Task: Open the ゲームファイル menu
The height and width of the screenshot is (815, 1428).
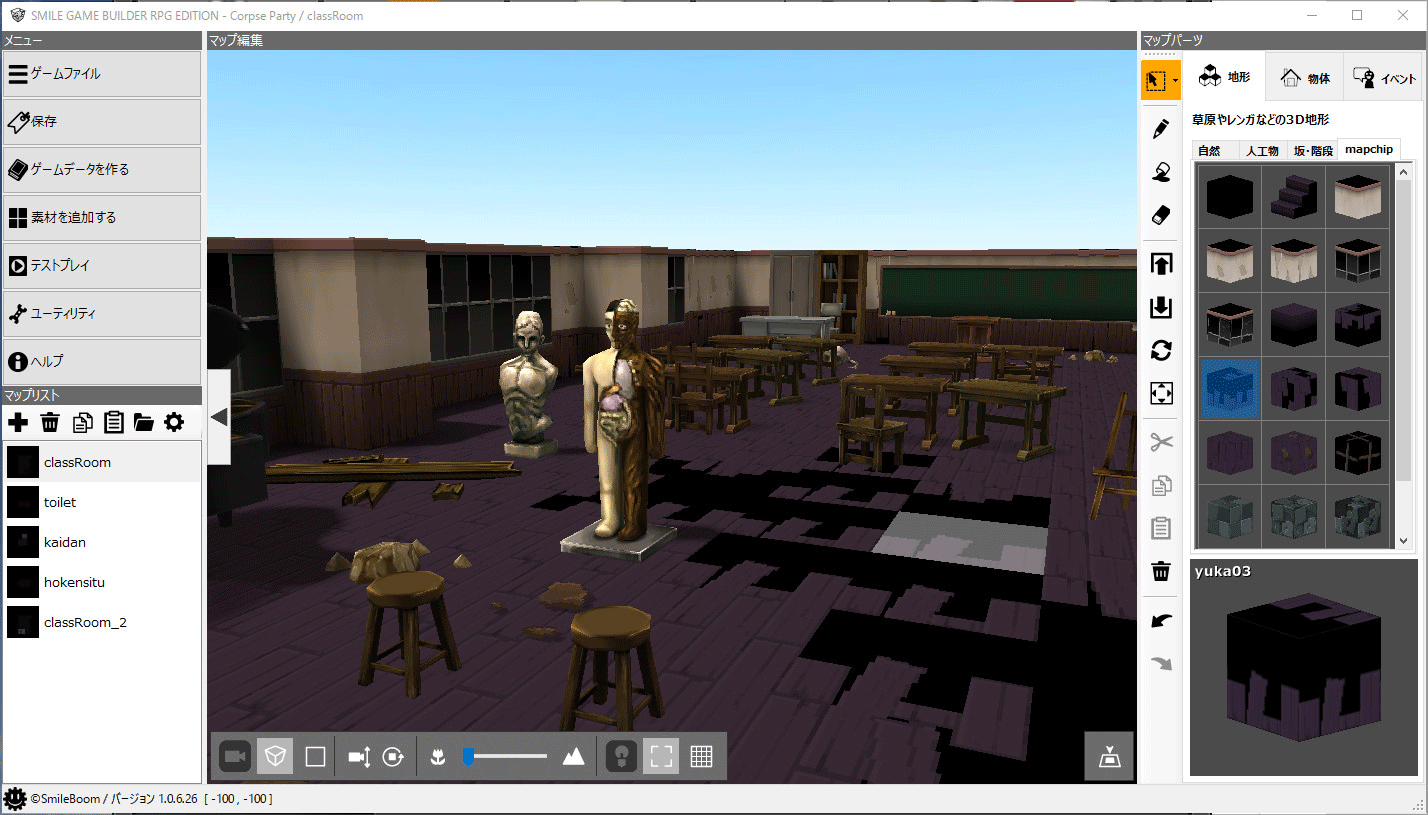Action: pos(102,74)
